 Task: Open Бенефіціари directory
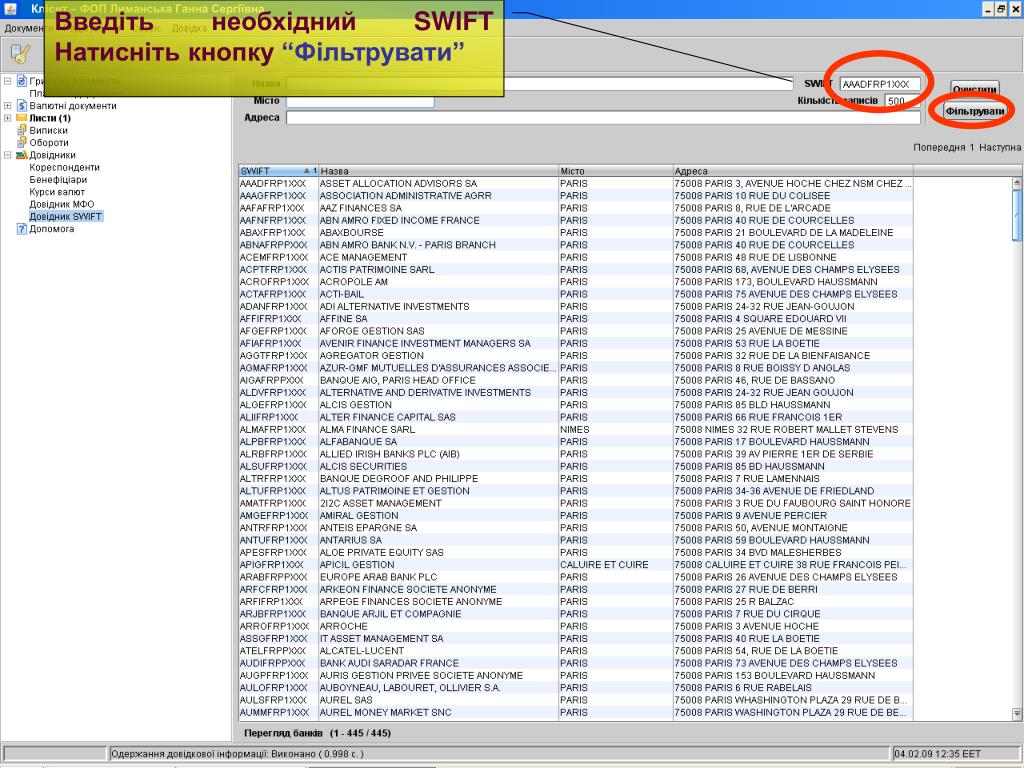pyautogui.click(x=57, y=180)
